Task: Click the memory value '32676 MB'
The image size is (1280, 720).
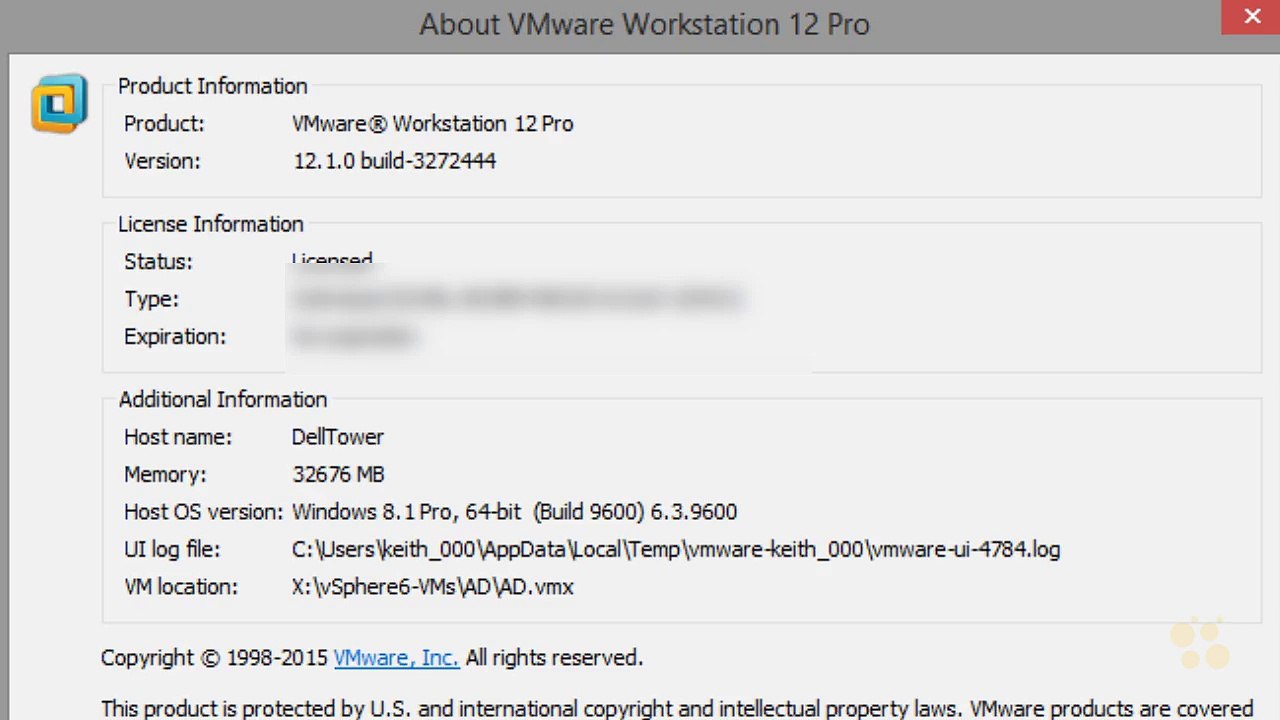Action: pos(338,474)
